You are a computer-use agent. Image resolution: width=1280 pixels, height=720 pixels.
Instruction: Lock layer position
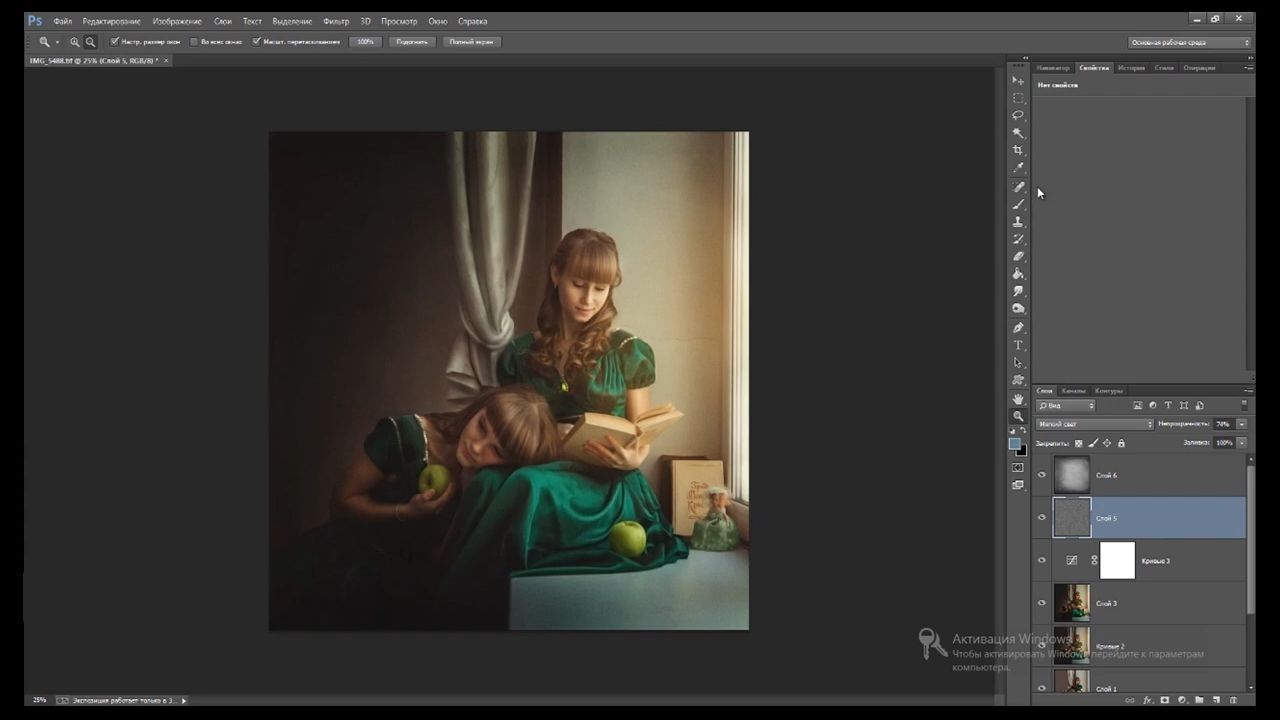[1107, 443]
